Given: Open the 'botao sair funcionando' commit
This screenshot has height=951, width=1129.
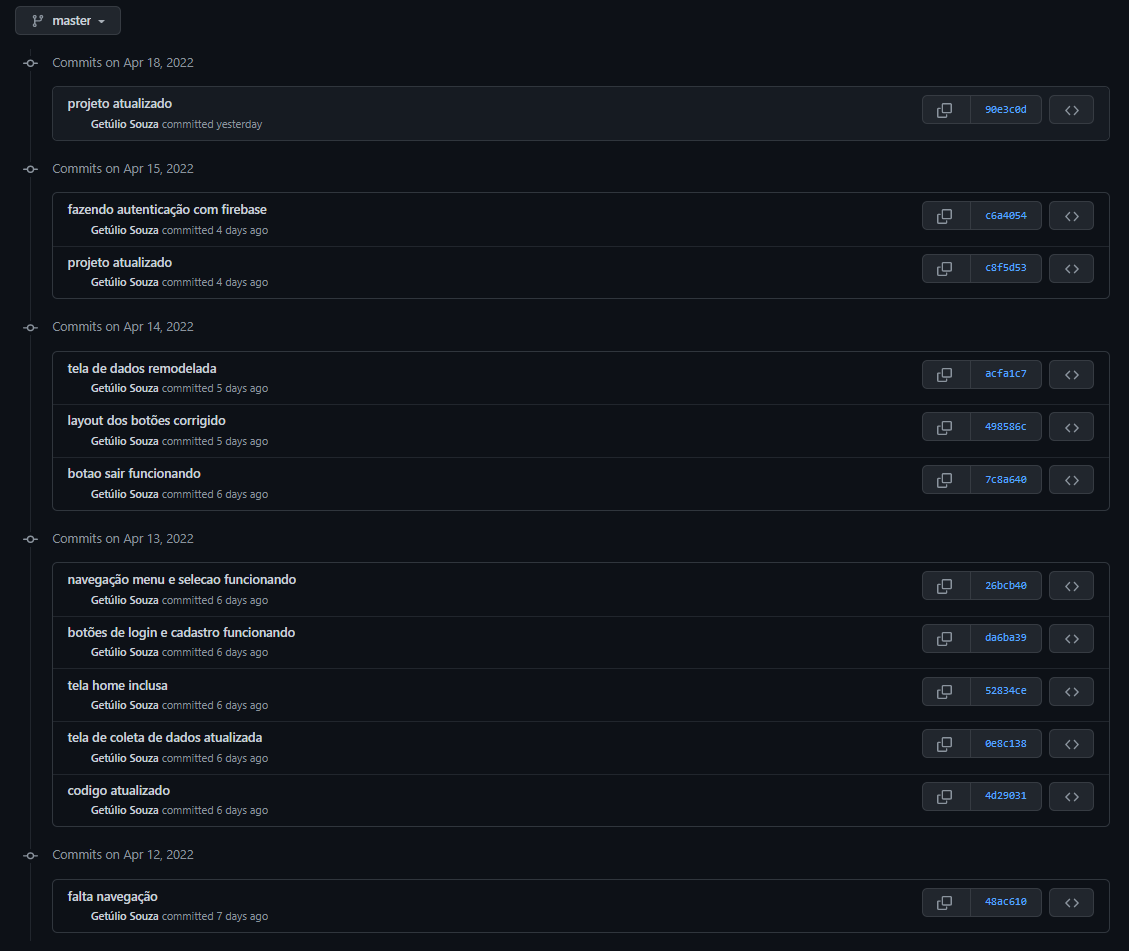Looking at the screenshot, I should 134,473.
